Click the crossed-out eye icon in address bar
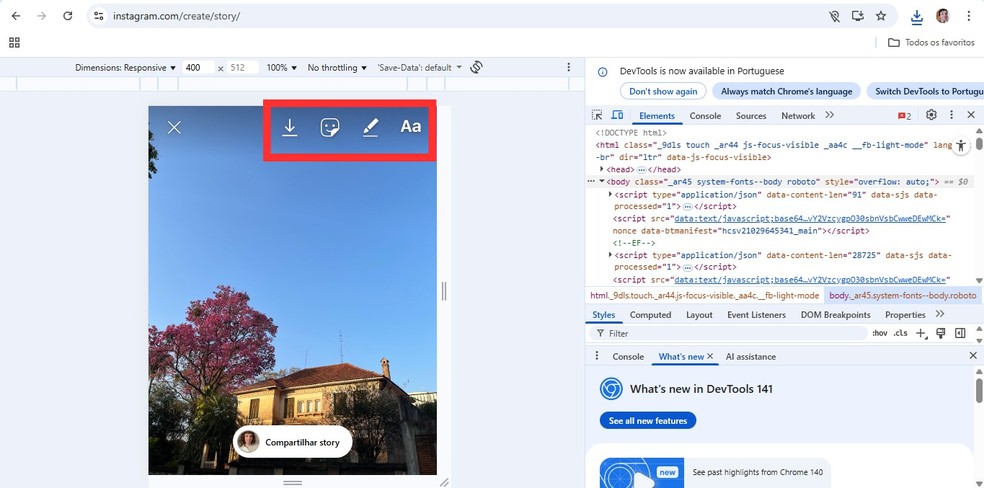 tap(834, 16)
